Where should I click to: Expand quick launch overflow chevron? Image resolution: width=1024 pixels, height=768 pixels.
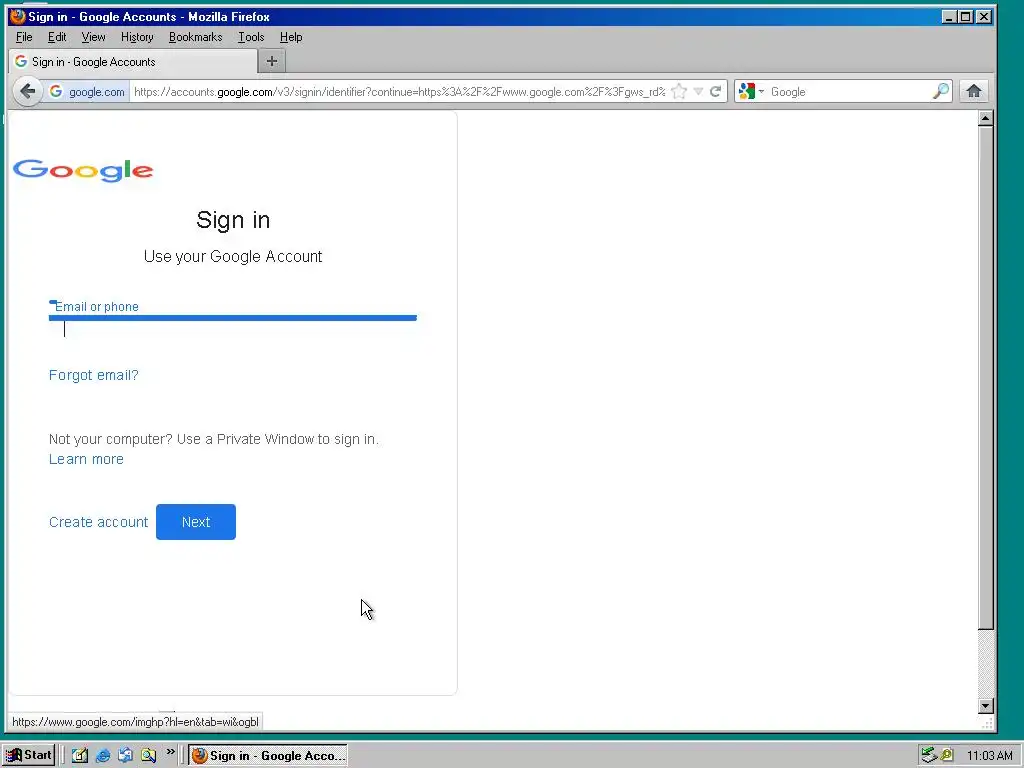170,752
